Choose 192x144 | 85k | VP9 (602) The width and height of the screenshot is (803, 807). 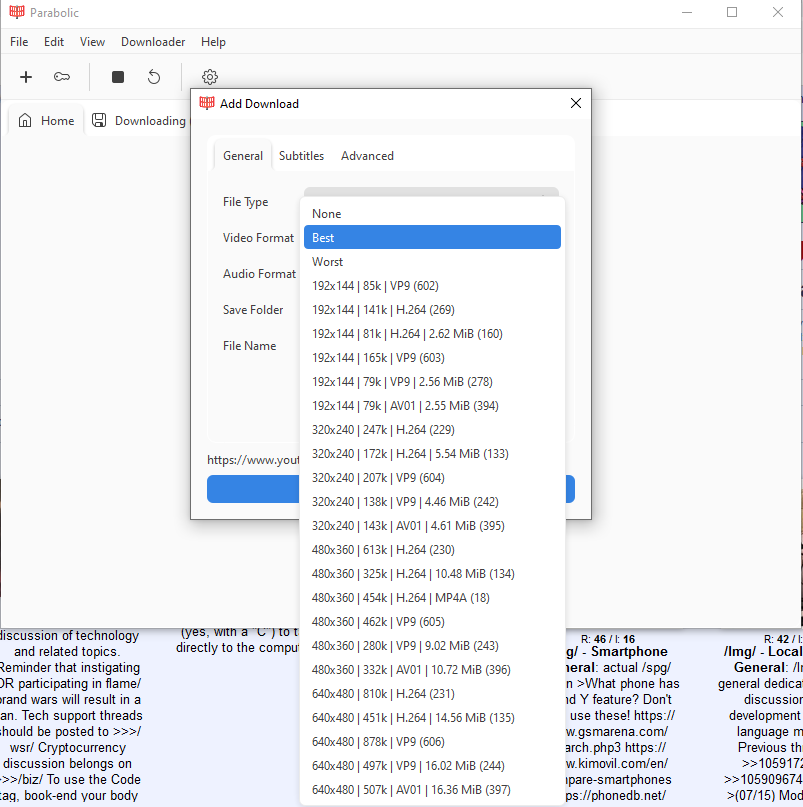click(432, 286)
